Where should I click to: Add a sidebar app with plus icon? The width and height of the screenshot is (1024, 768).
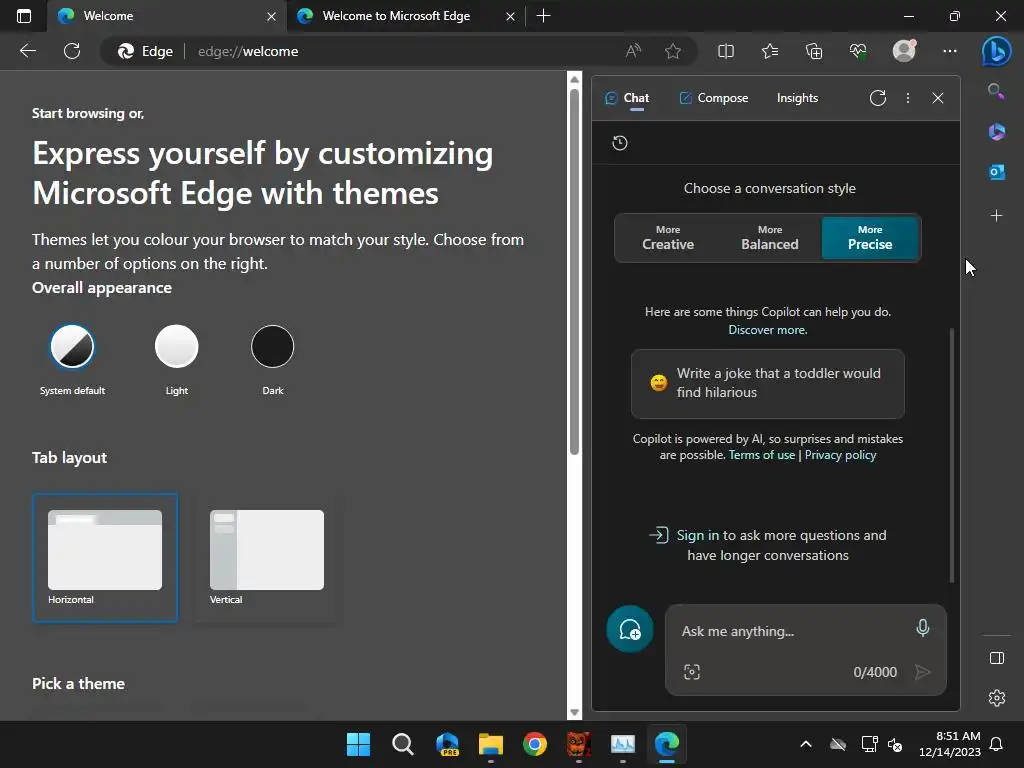(997, 215)
